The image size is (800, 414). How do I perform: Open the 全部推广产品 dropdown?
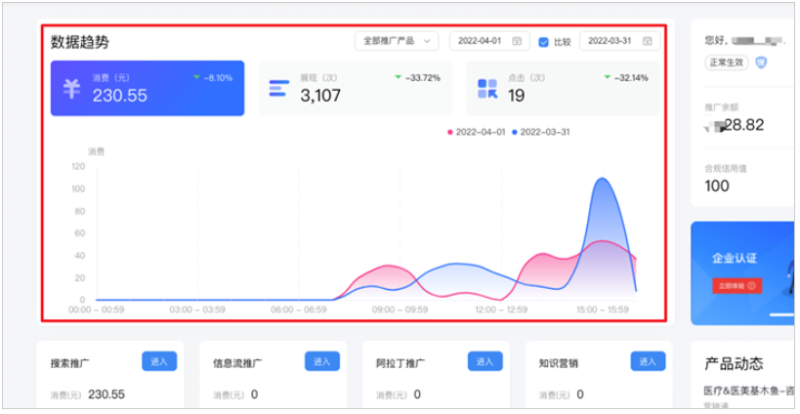coord(396,41)
